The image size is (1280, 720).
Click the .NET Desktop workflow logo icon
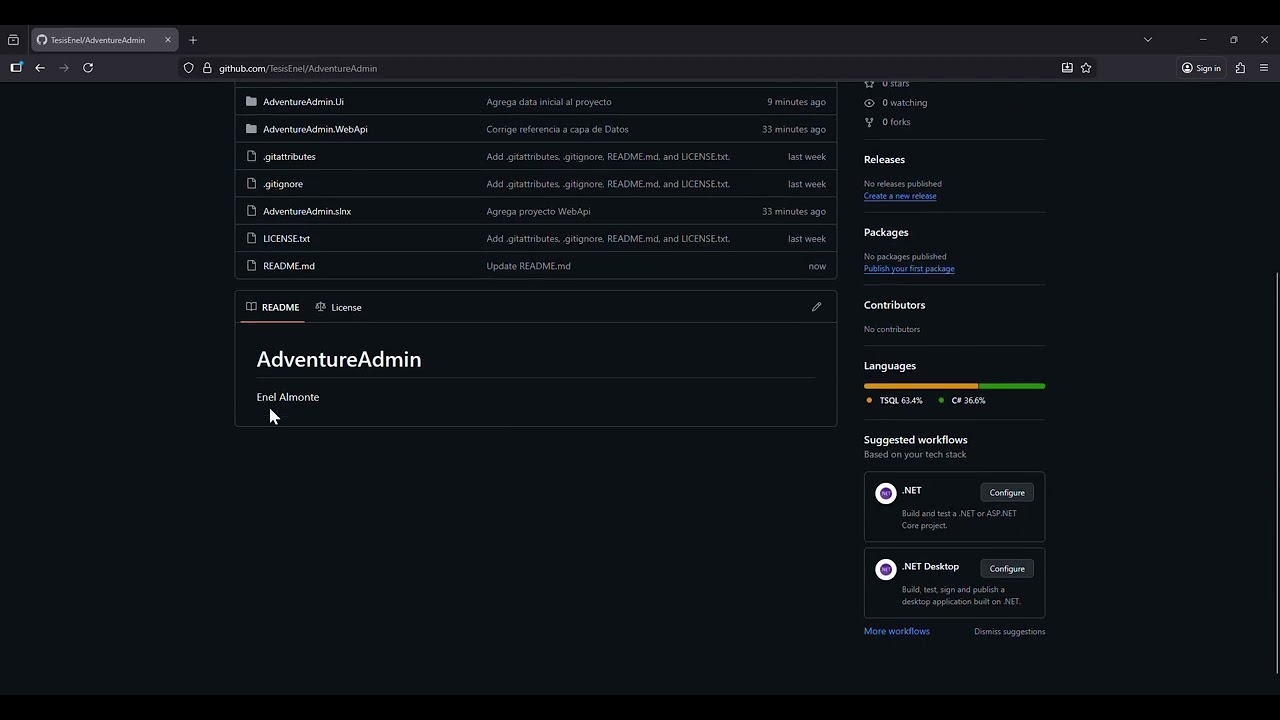(x=885, y=569)
